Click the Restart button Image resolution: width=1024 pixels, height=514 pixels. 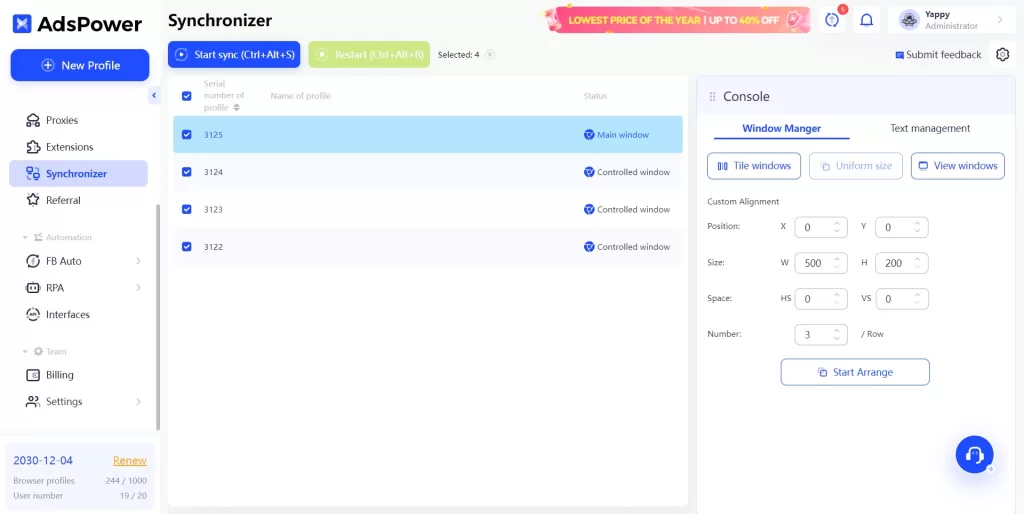tap(369, 55)
